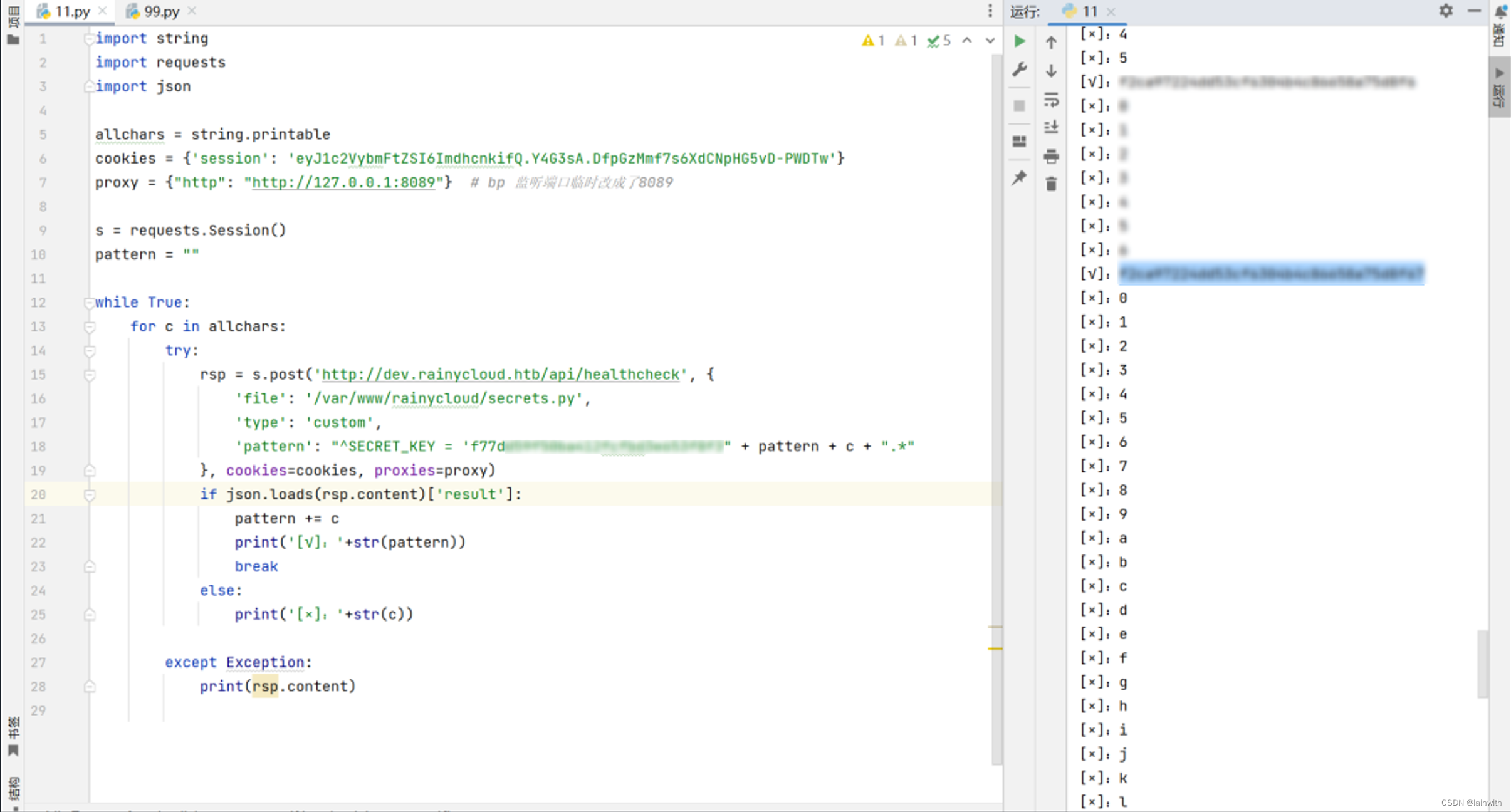Click line number 12 in gutter

tap(38, 303)
